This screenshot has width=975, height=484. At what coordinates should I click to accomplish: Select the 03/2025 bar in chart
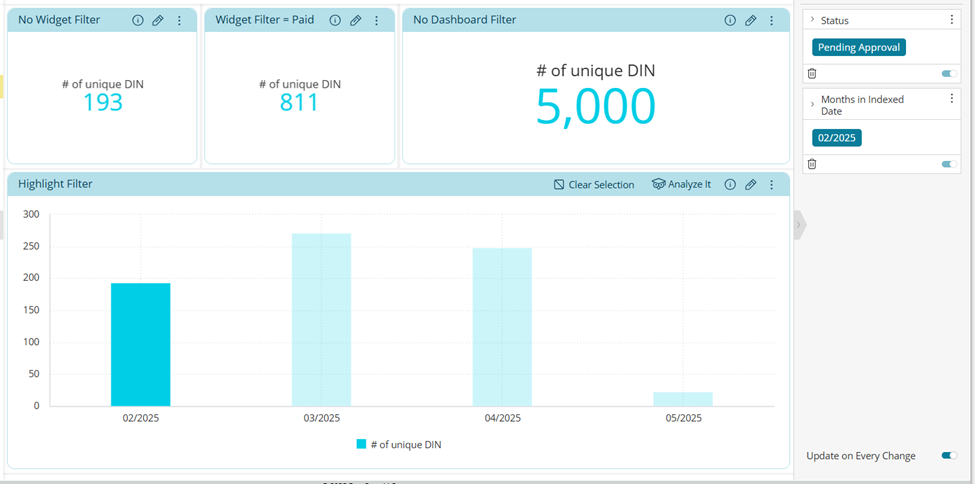321,320
